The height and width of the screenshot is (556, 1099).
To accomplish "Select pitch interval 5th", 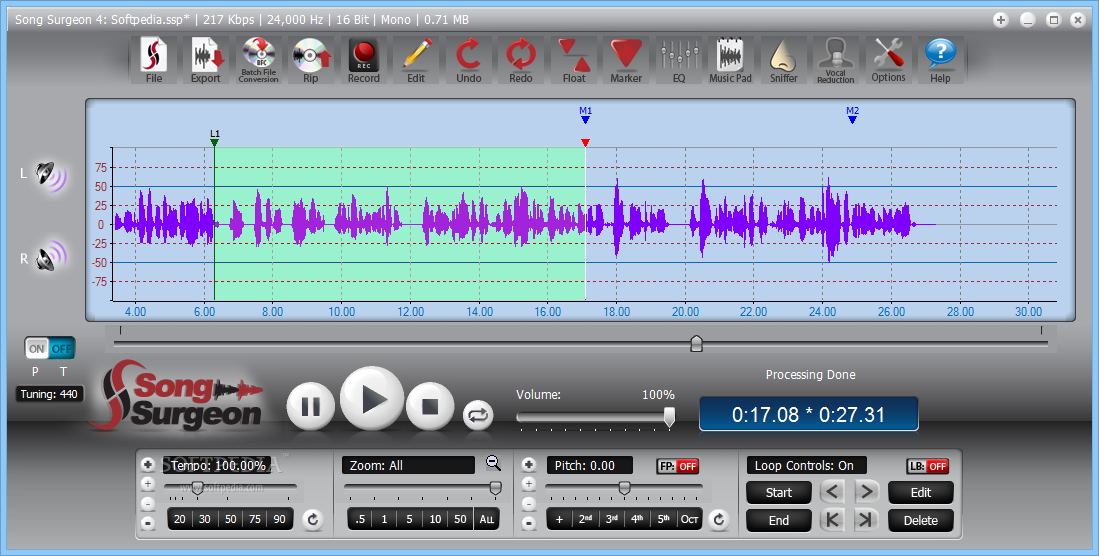I will point(663,520).
